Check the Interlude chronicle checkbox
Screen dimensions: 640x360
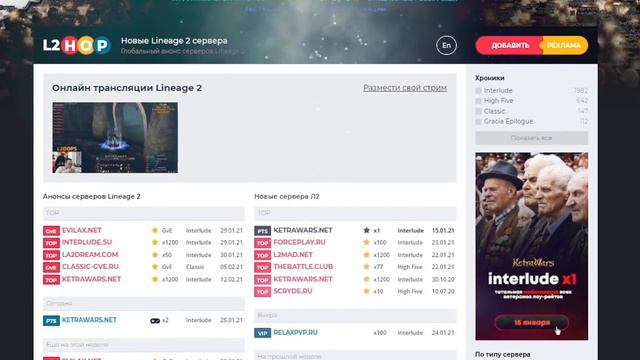point(478,91)
